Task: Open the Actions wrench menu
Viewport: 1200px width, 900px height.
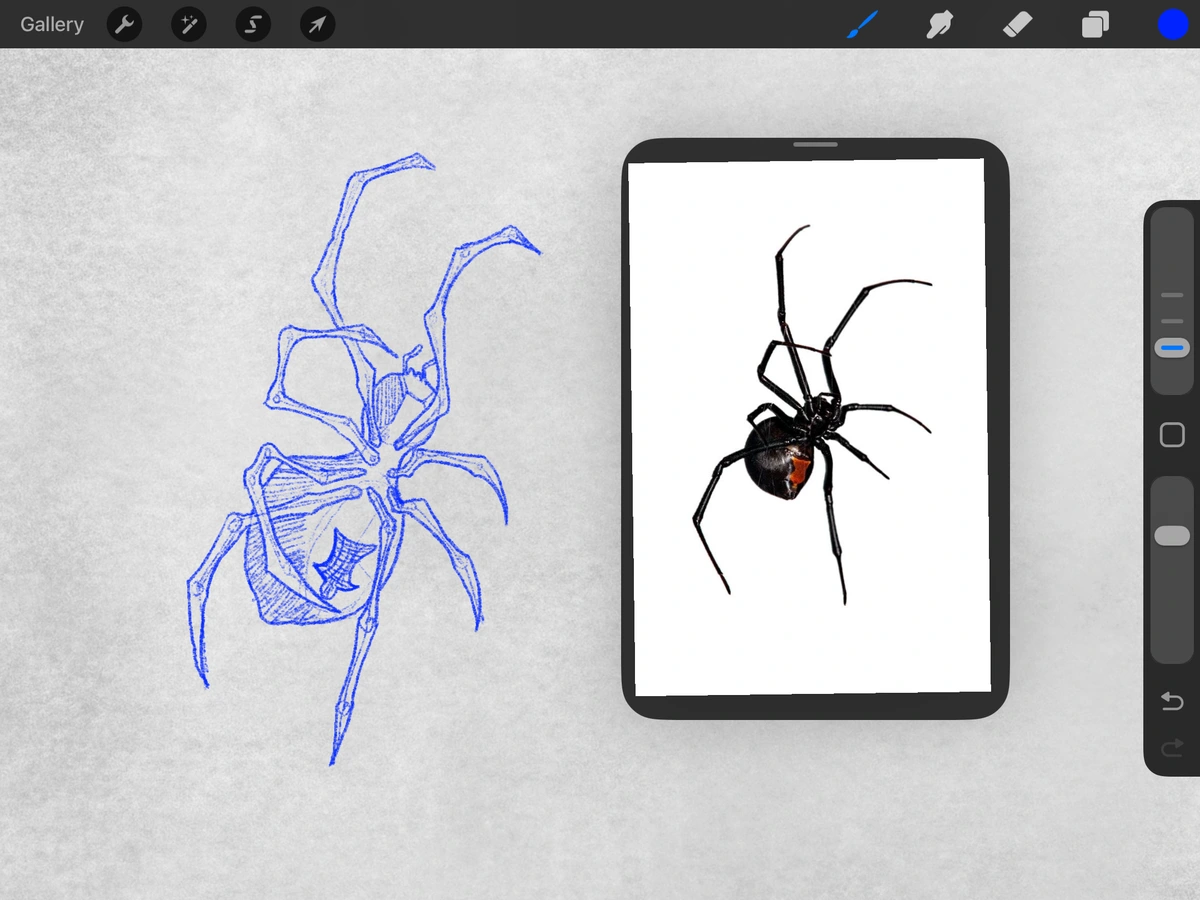Action: (124, 24)
